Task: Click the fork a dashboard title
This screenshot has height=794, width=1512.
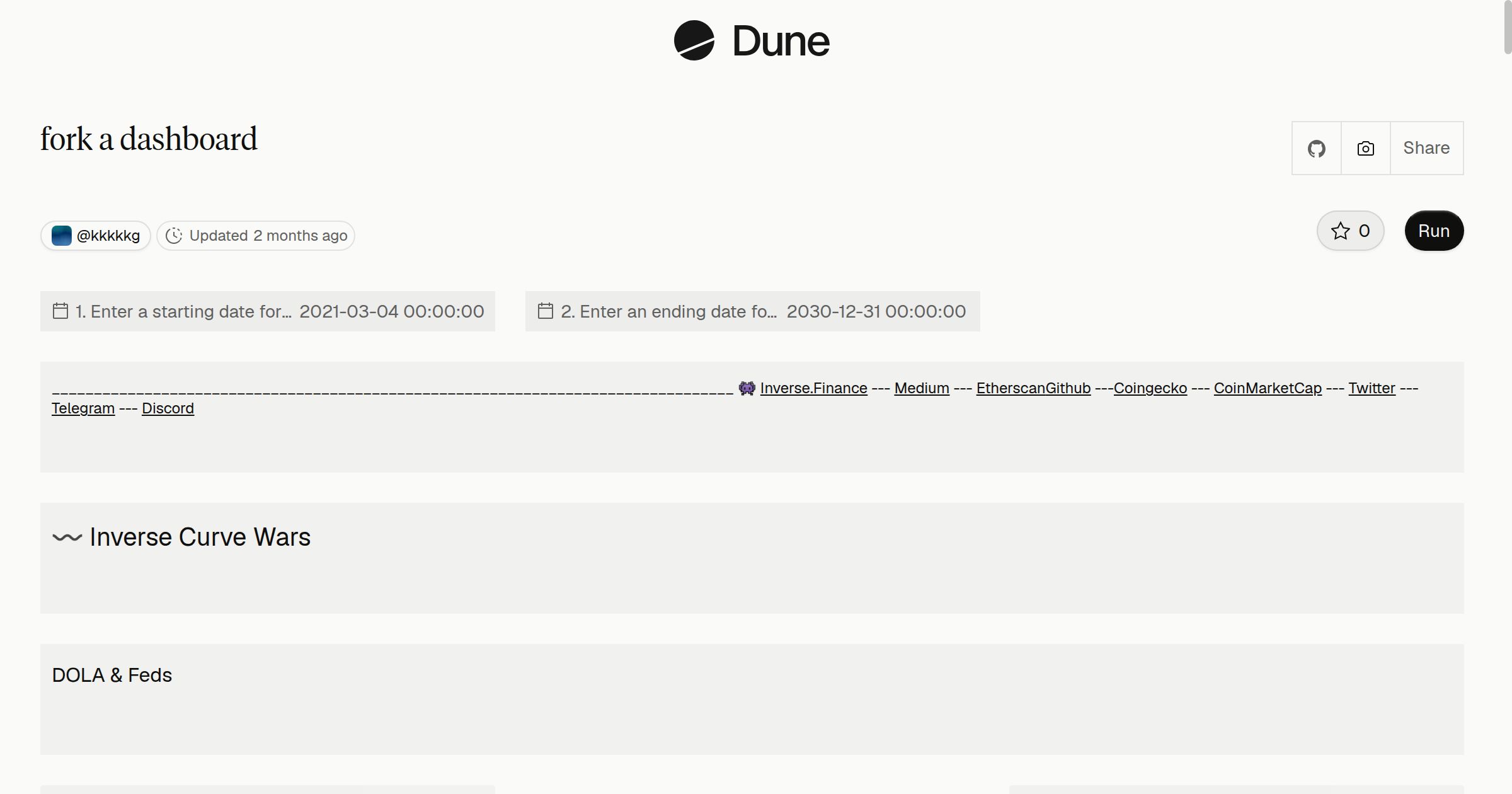Action: pyautogui.click(x=149, y=139)
